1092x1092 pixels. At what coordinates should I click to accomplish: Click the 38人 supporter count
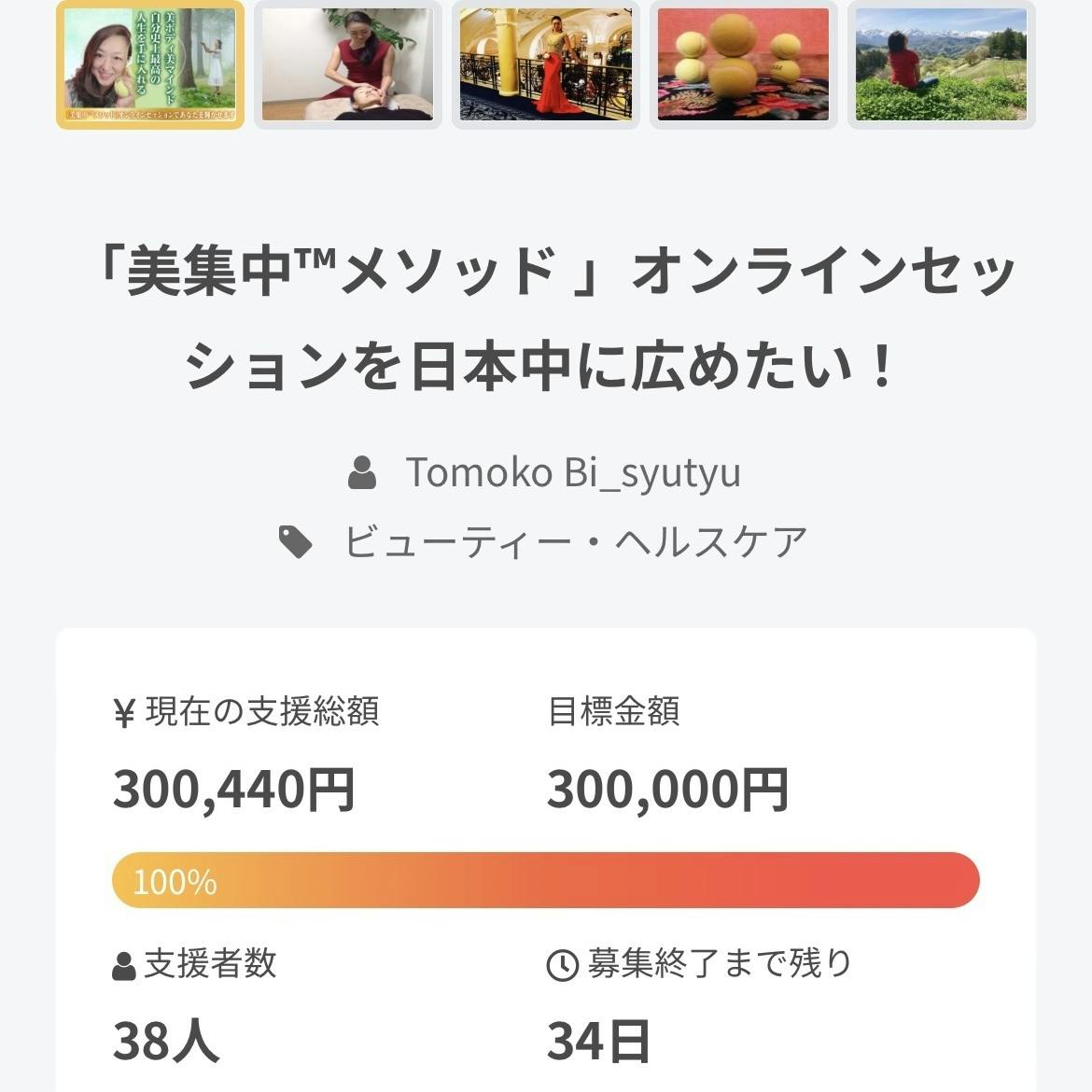[x=166, y=1041]
